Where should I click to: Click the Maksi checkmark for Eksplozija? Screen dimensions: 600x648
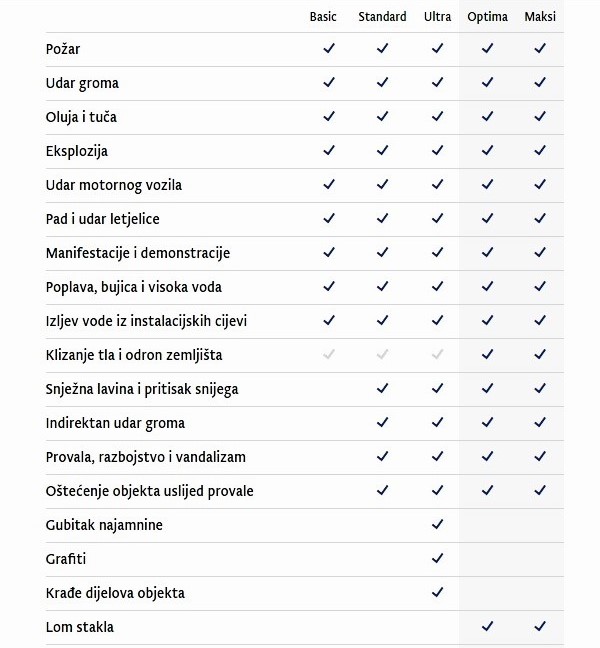coord(540,150)
